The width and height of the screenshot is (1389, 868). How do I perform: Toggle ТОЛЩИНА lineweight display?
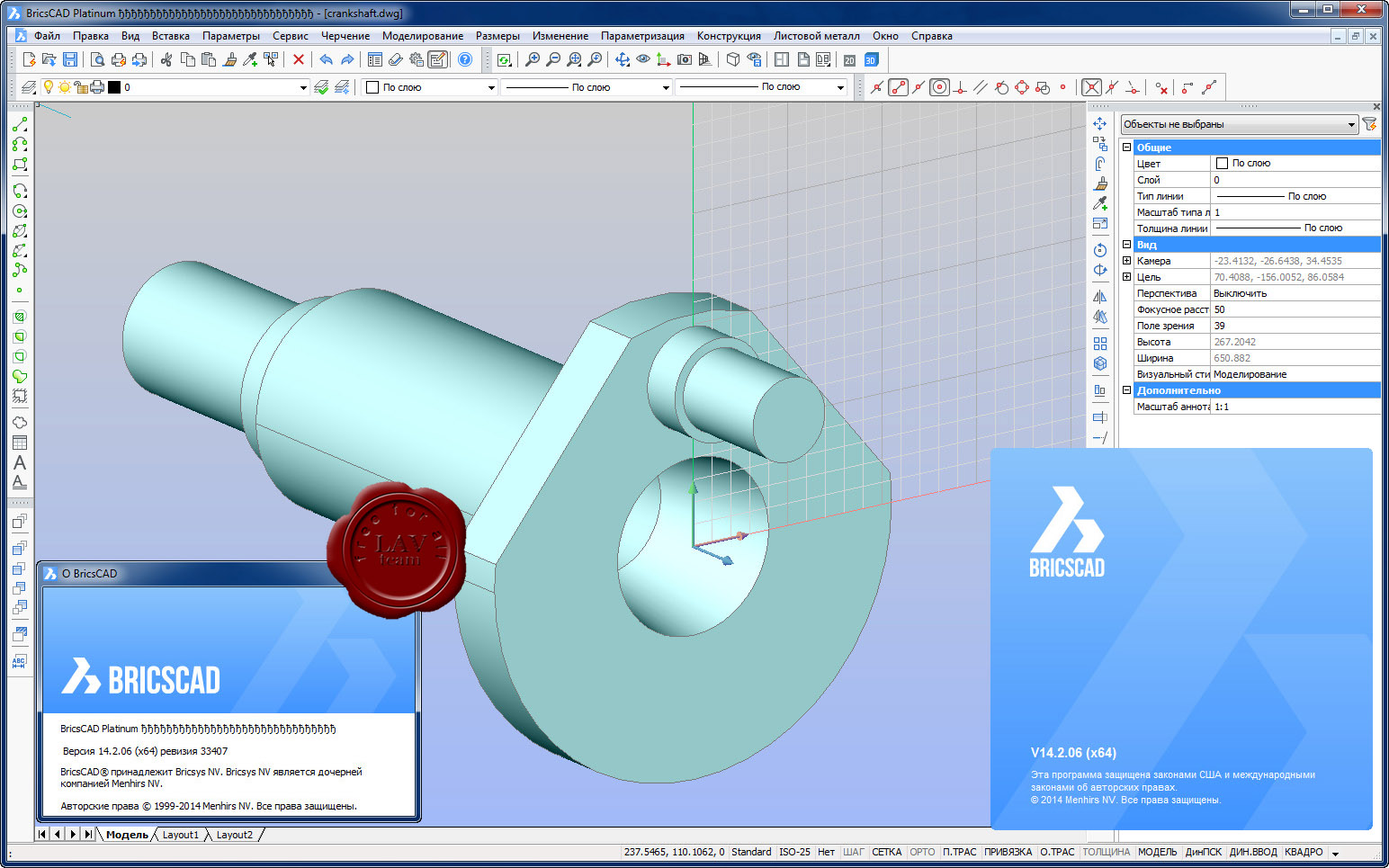[x=1106, y=852]
